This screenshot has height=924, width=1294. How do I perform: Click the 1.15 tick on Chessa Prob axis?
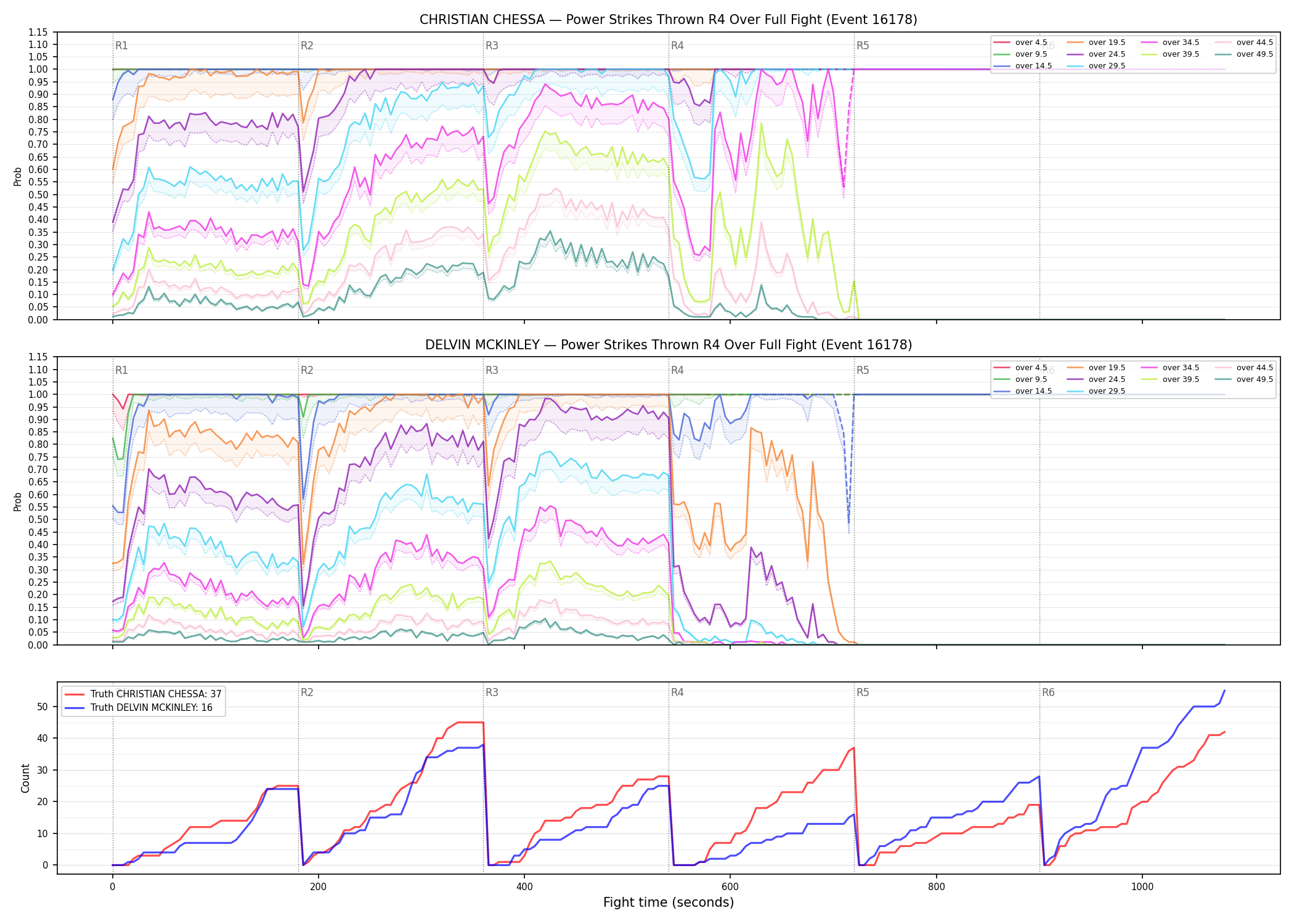pos(38,32)
